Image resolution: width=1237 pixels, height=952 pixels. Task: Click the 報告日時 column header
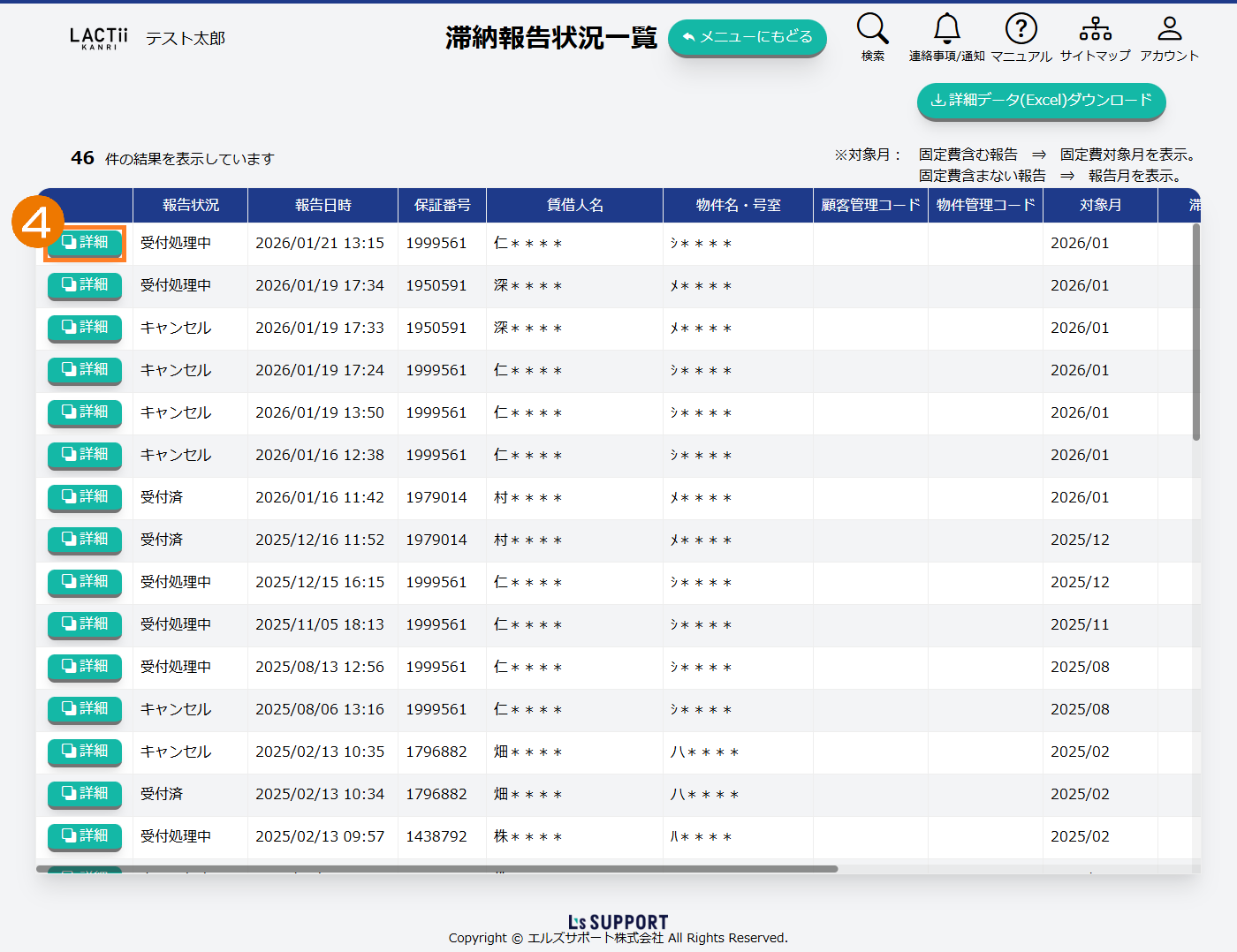pos(323,205)
